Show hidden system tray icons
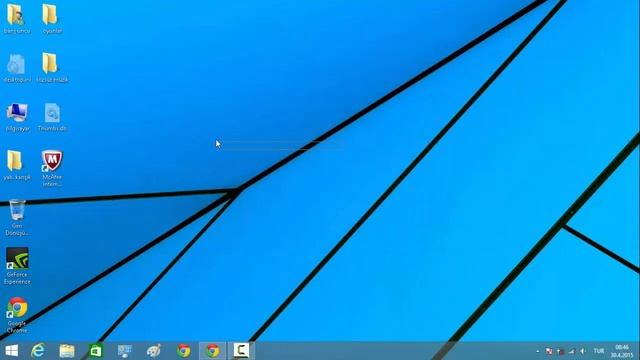 click(x=538, y=351)
